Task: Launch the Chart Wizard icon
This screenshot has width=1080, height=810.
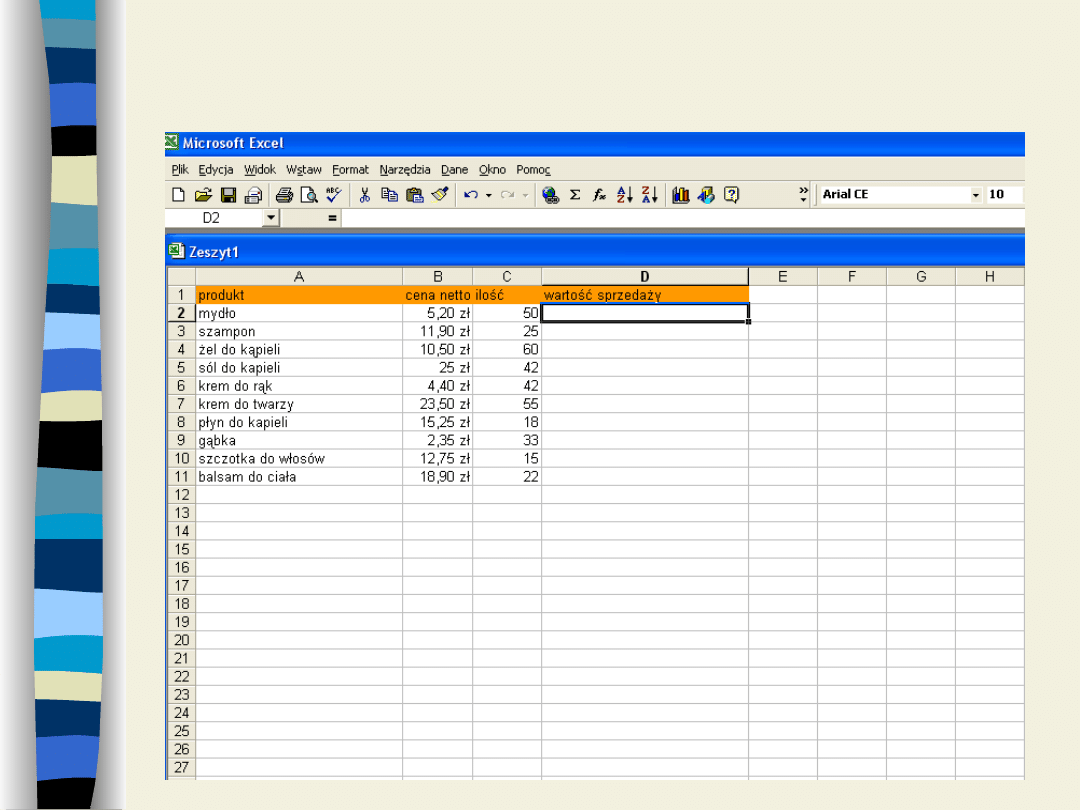Action: pos(681,195)
